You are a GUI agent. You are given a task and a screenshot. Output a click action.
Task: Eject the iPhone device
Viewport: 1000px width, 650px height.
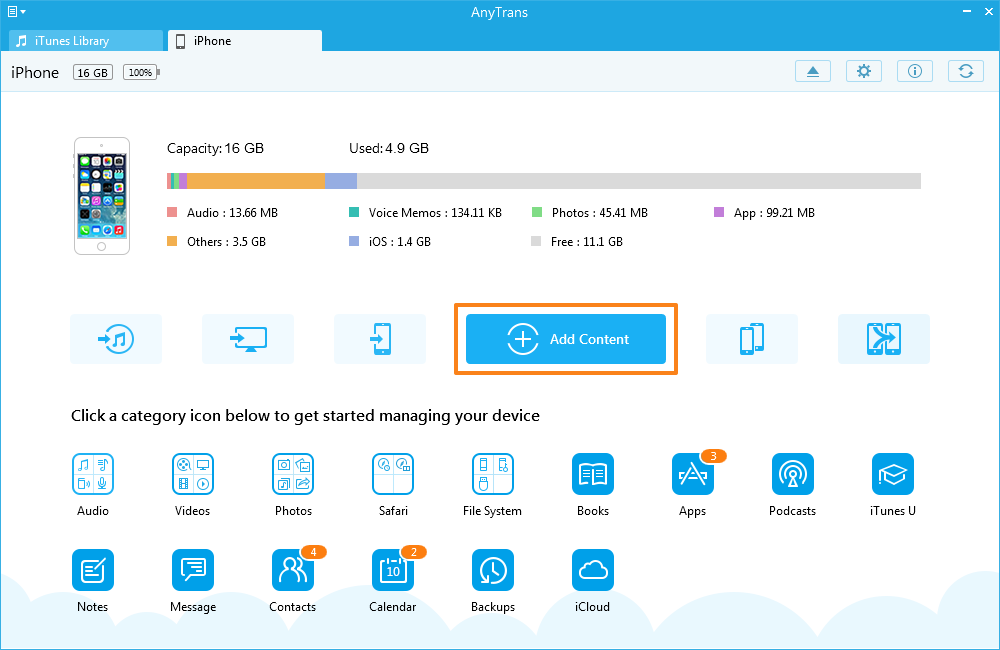click(813, 71)
